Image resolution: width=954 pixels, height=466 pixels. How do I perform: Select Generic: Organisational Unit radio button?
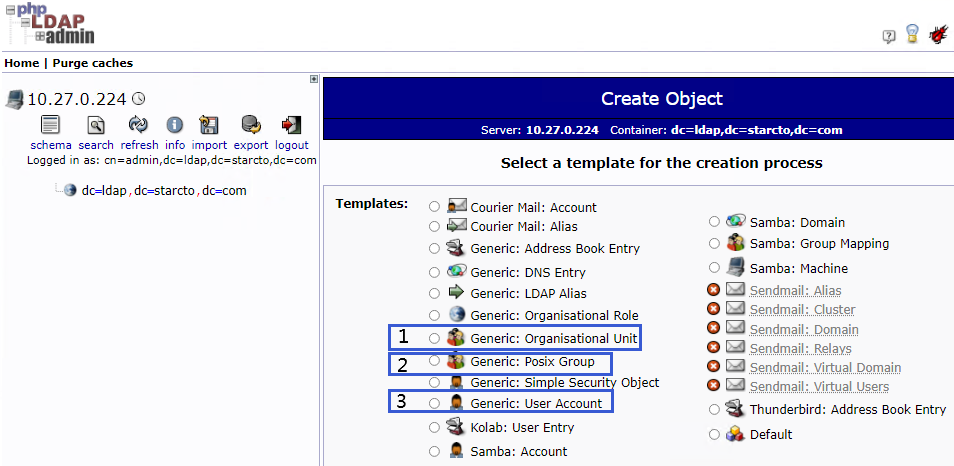tap(434, 338)
